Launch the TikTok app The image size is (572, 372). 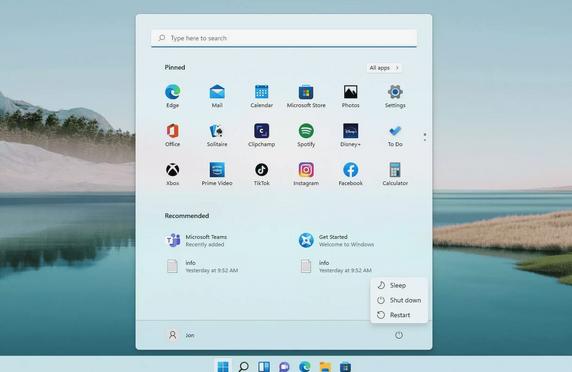pyautogui.click(x=262, y=174)
